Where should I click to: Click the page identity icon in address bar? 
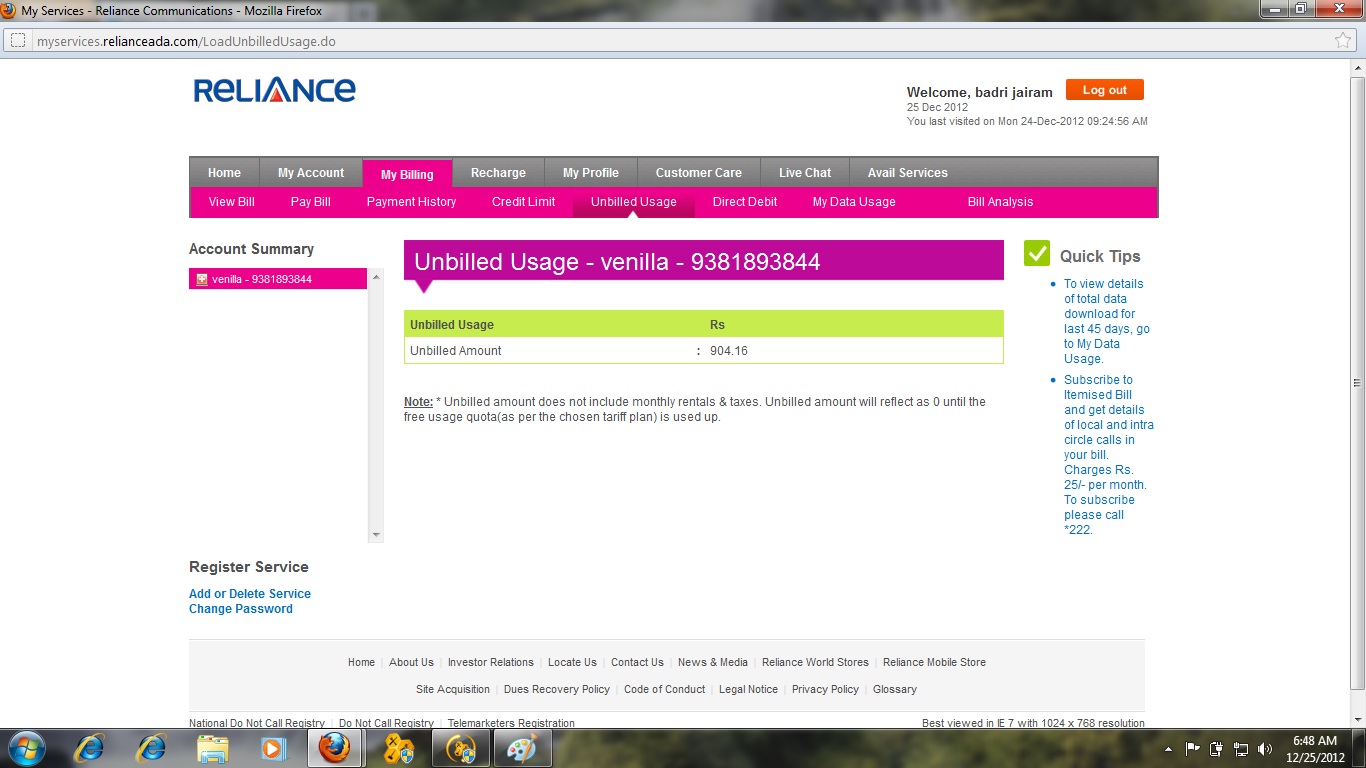pos(17,41)
